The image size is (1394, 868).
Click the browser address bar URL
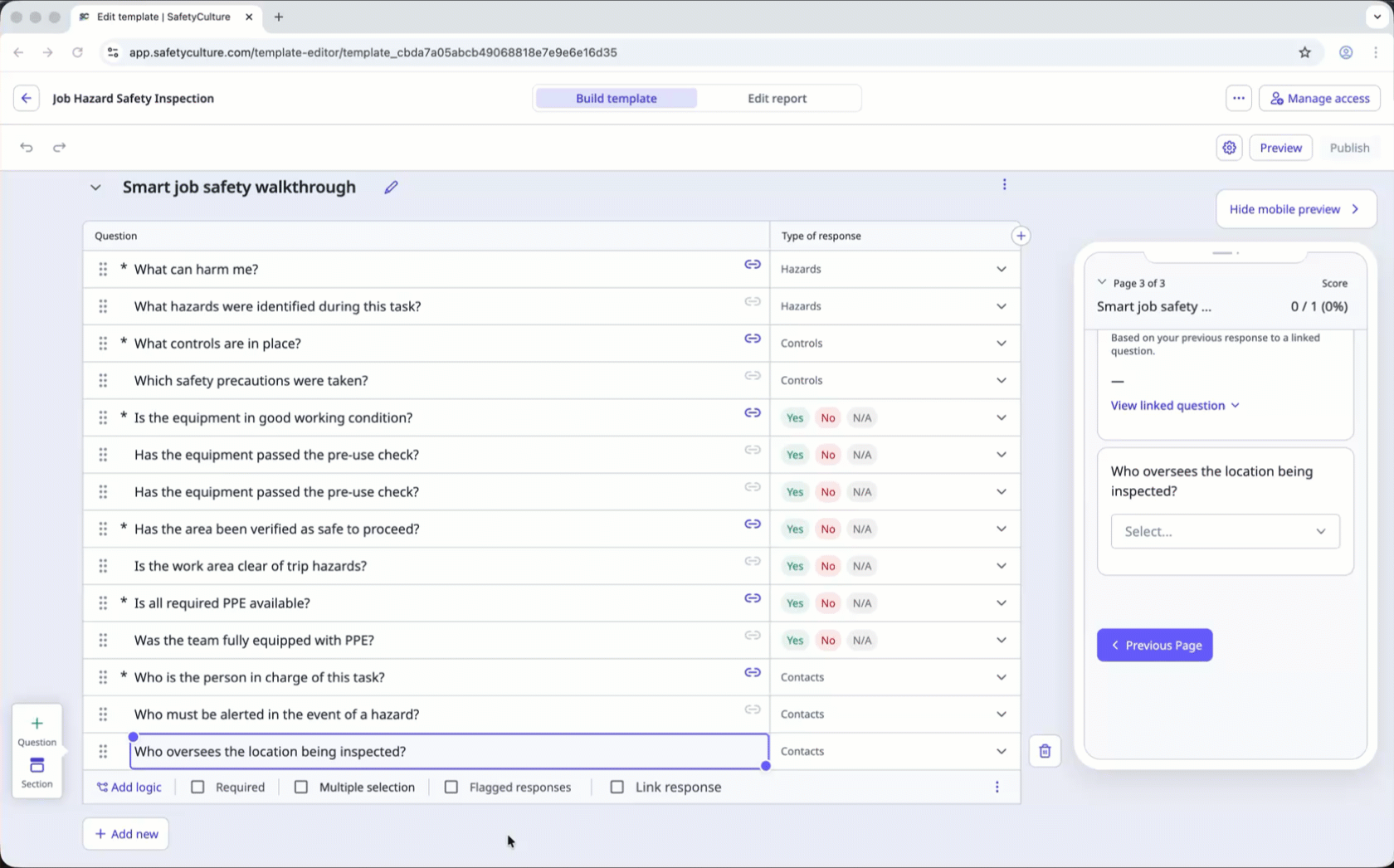[x=373, y=52]
